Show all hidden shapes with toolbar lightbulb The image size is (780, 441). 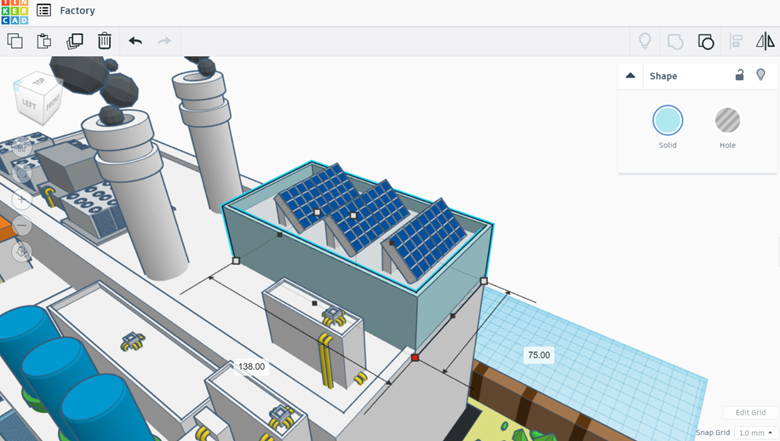[x=645, y=41]
